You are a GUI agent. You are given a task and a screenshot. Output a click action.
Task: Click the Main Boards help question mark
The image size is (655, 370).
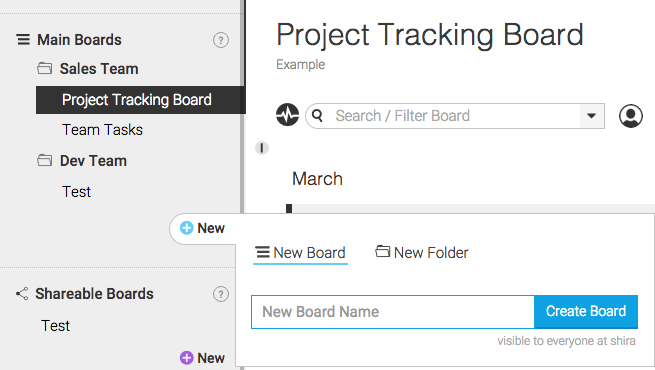click(x=221, y=40)
